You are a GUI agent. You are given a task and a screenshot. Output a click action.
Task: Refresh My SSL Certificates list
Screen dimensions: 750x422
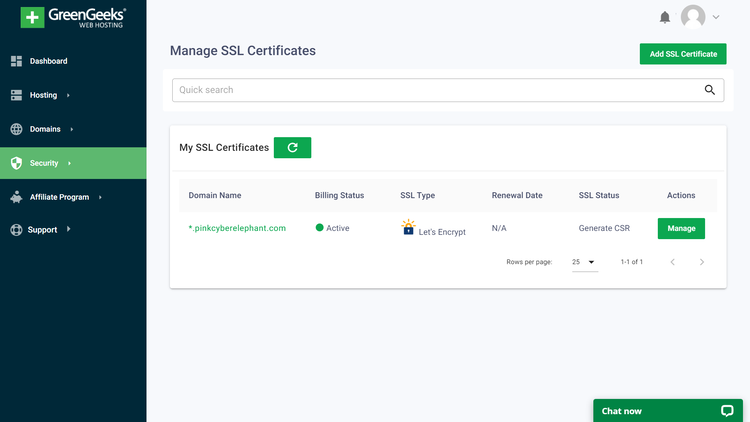click(292, 147)
